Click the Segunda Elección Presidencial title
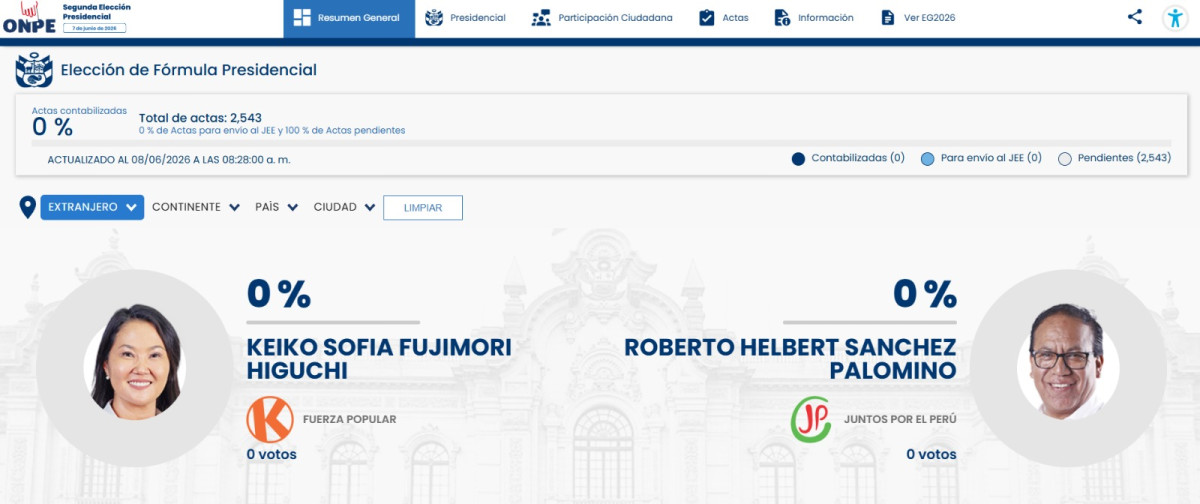Viewport: 1200px width, 504px height. [96, 12]
